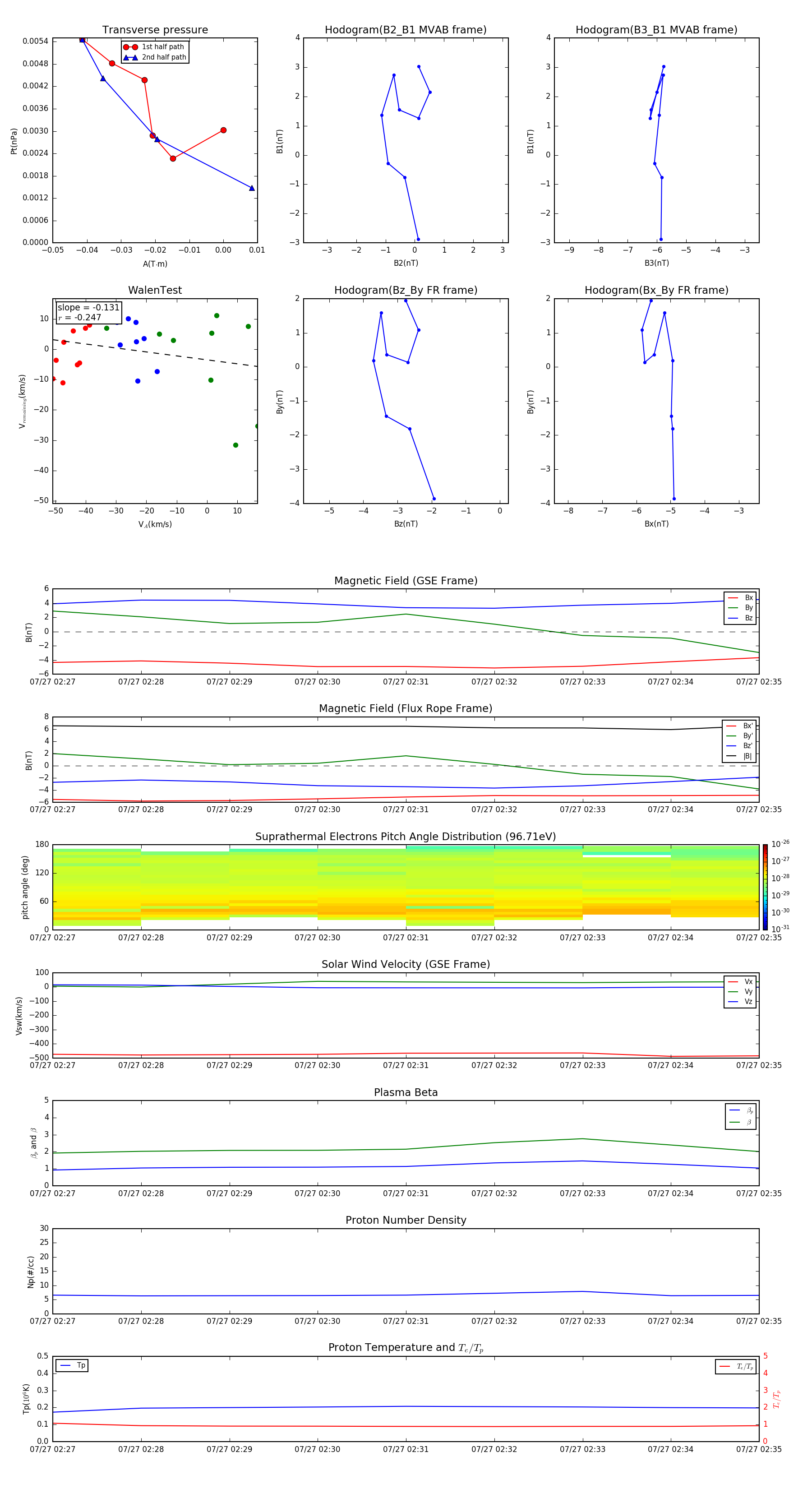Select the βp legend entry in Plasma Beta panel
This screenshot has height=1489, width=812.
click(741, 1110)
